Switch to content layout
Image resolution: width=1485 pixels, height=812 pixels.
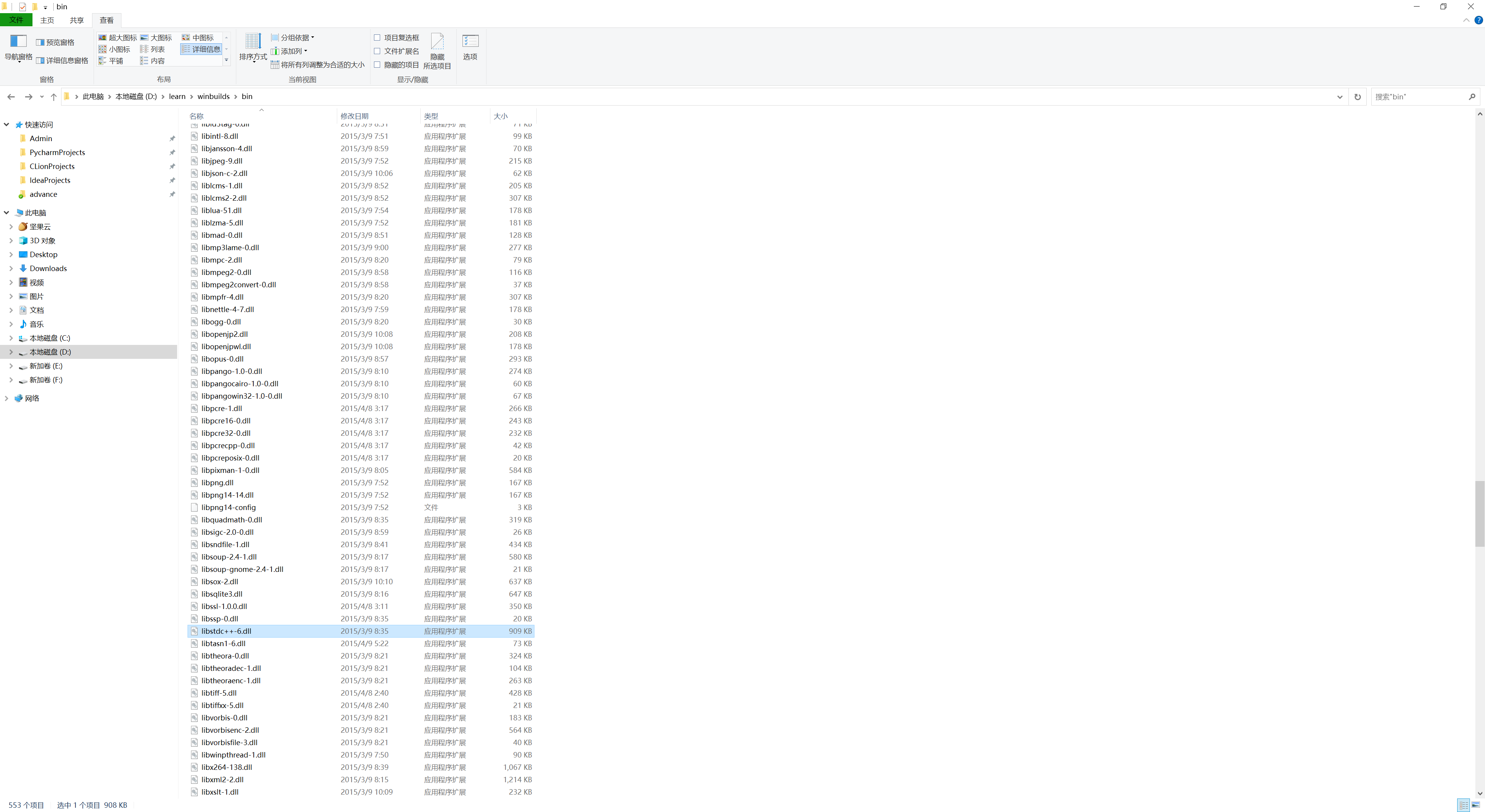(x=153, y=60)
